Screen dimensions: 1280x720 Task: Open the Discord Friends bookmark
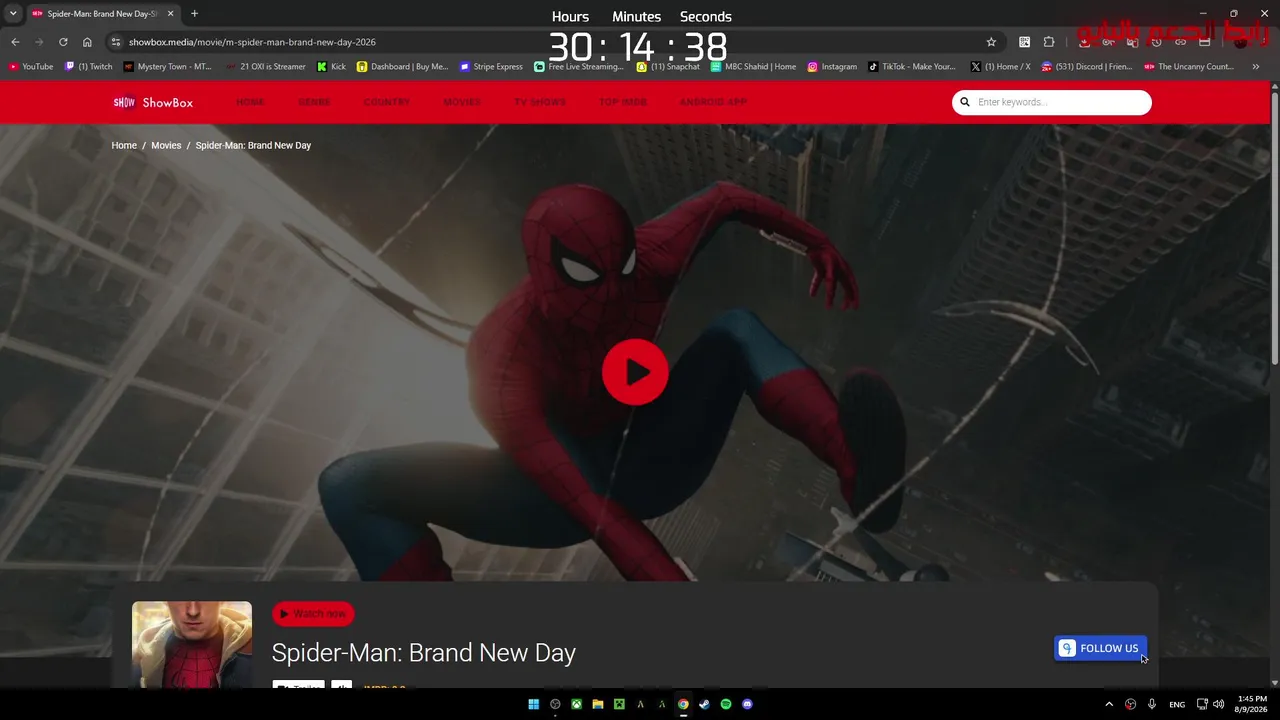[1087, 67]
